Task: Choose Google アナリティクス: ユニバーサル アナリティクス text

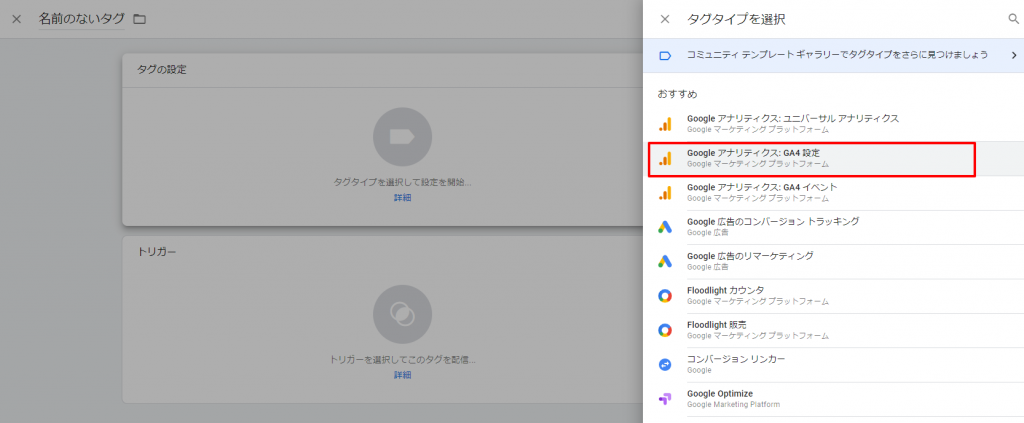Action: click(793, 119)
